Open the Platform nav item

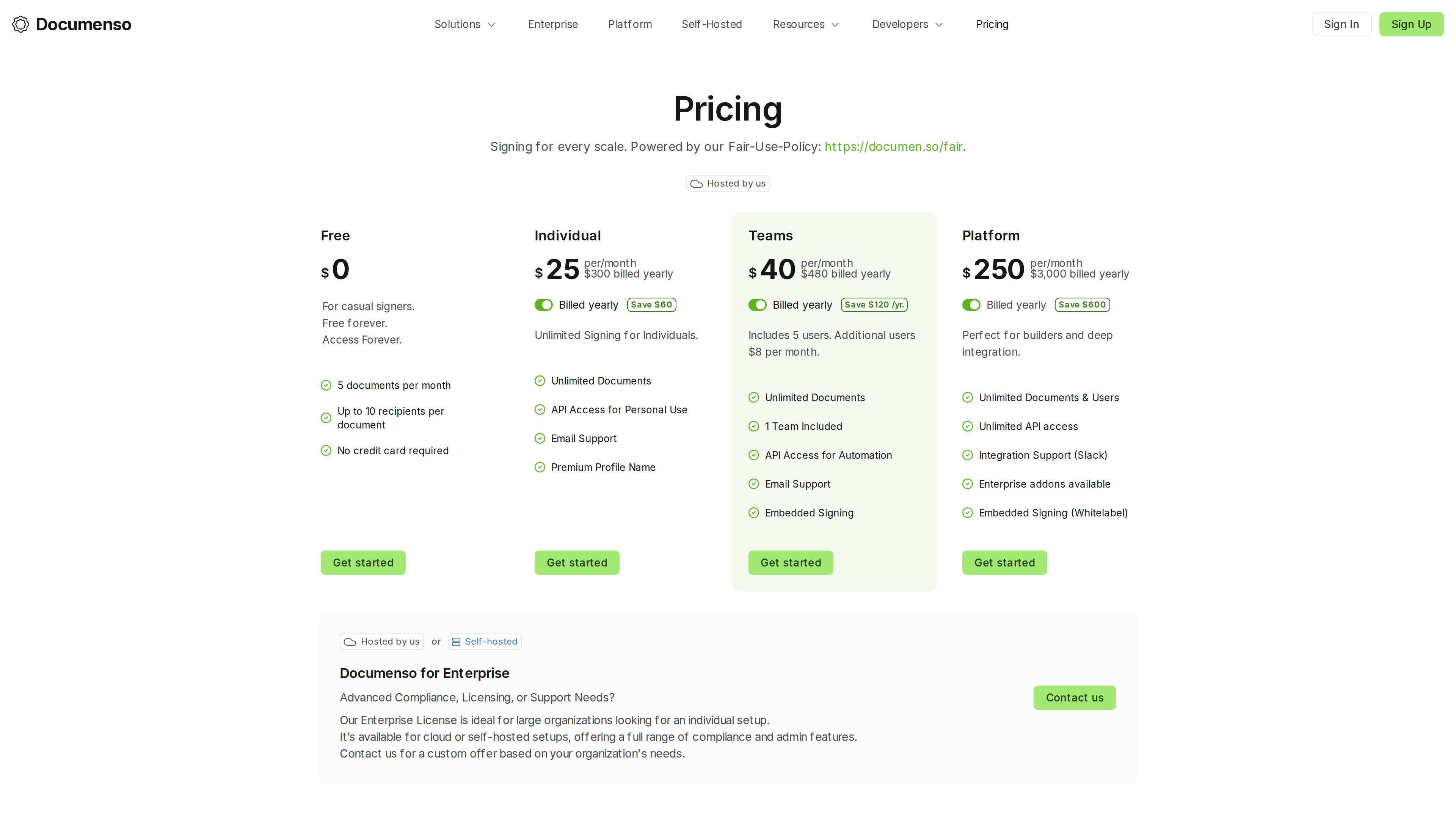tap(630, 24)
